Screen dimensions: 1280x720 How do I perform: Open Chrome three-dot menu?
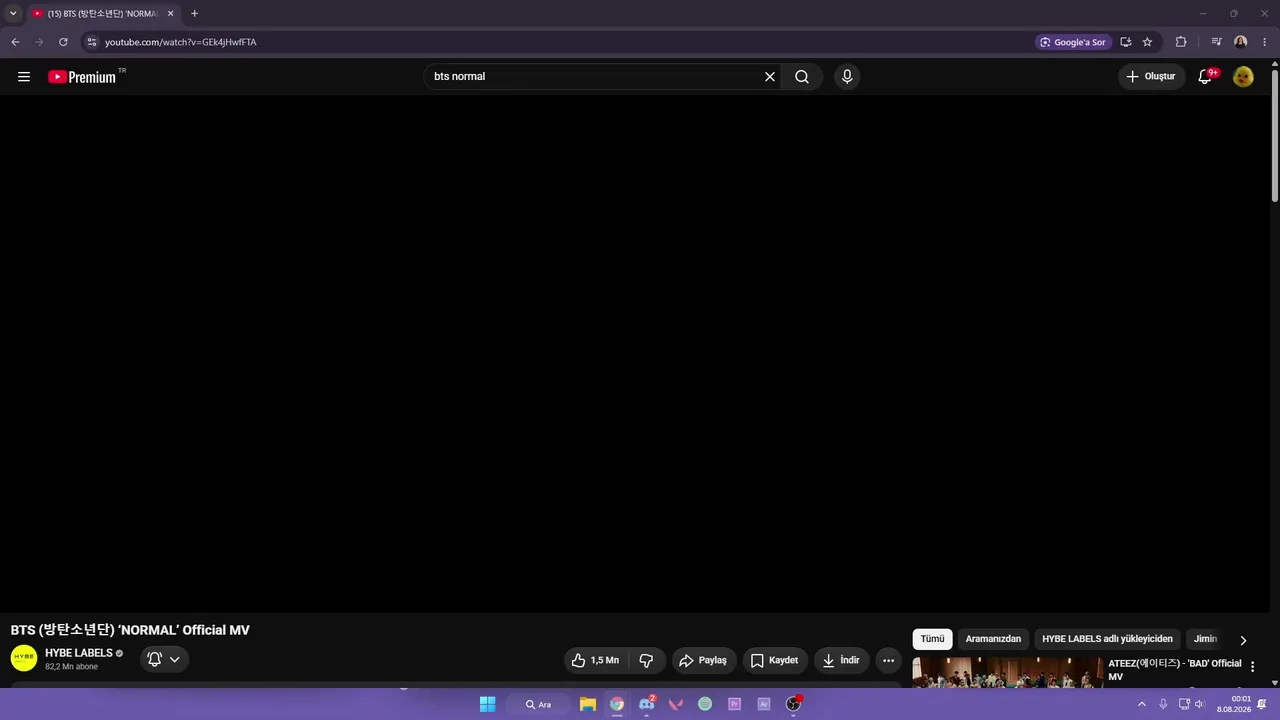pos(1265,42)
